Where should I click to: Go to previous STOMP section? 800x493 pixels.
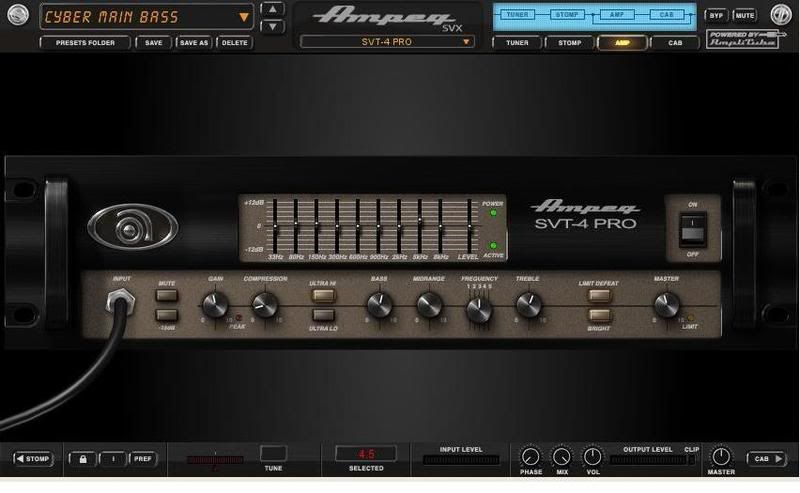click(x=33, y=459)
